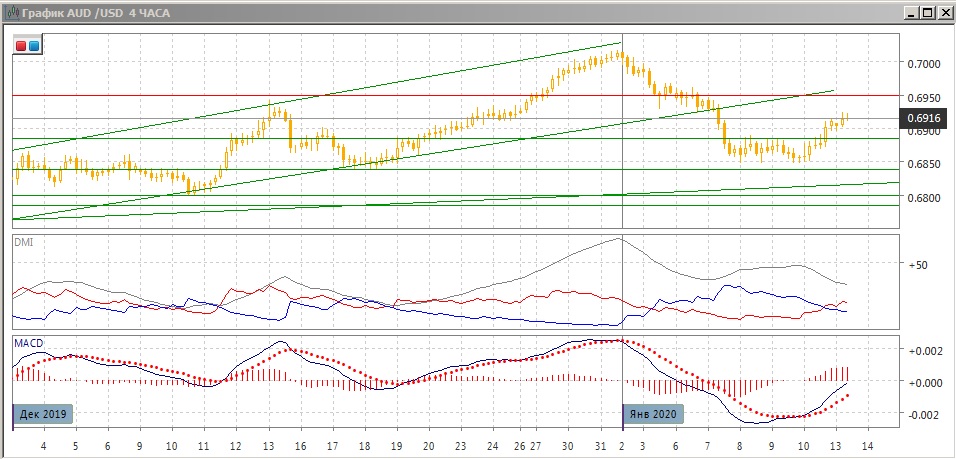The width and height of the screenshot is (956, 459).
Task: Maximize the AUD/USD chart window
Action: pos(928,12)
